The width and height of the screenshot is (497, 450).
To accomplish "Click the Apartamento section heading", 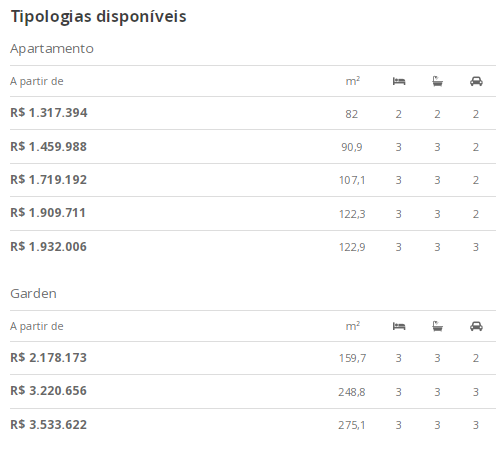I will (x=52, y=49).
